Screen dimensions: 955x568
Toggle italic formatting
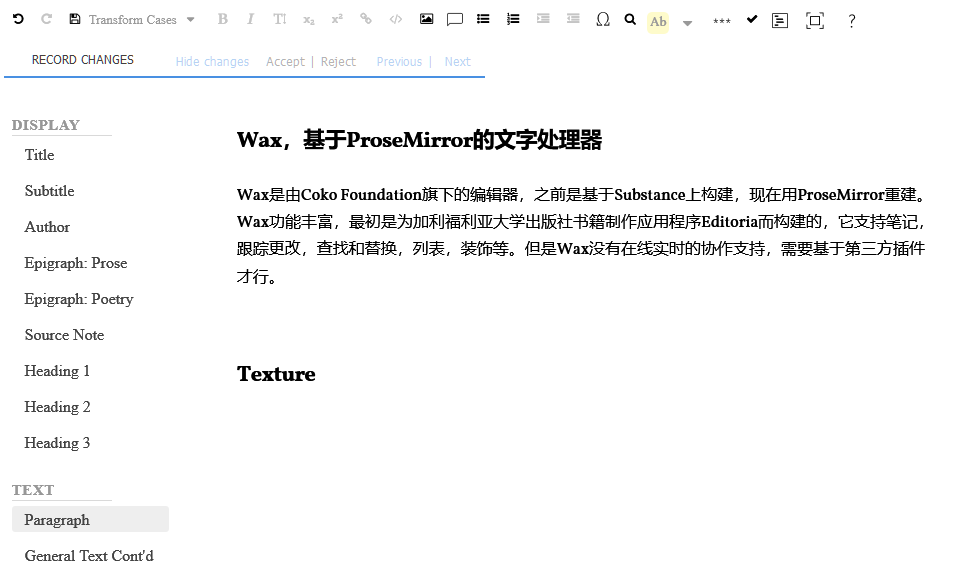(250, 19)
